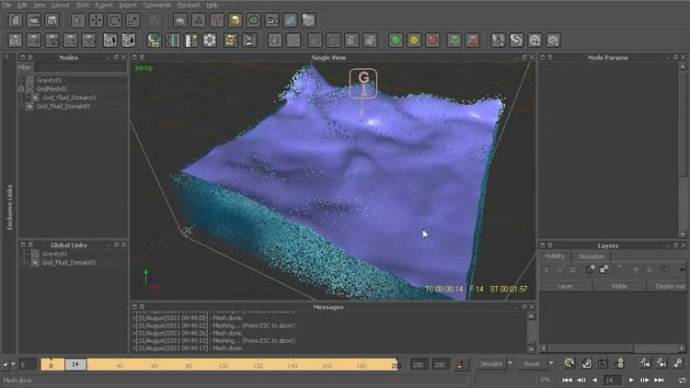Screen dimensions: 690x388
Task: Click frame 100 on the timeline
Action: tap(223, 365)
